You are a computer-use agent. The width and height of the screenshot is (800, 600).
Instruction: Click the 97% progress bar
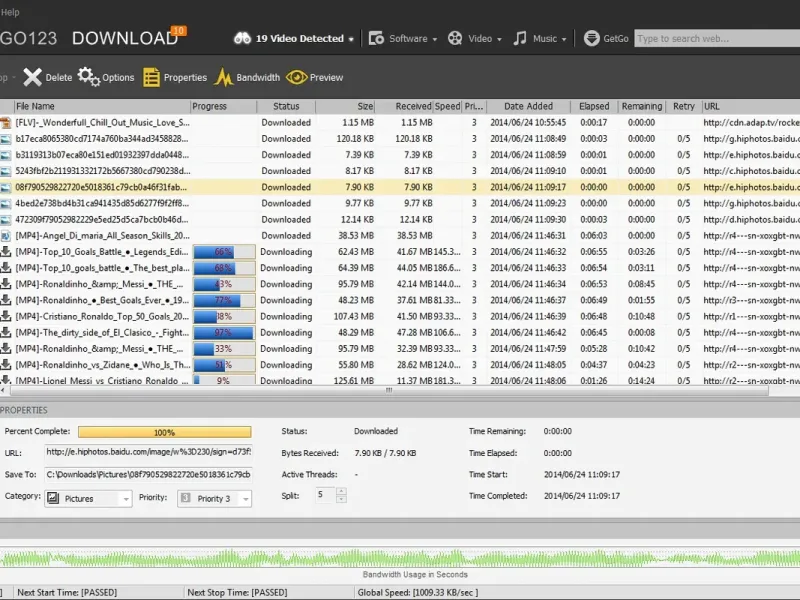click(x=224, y=333)
